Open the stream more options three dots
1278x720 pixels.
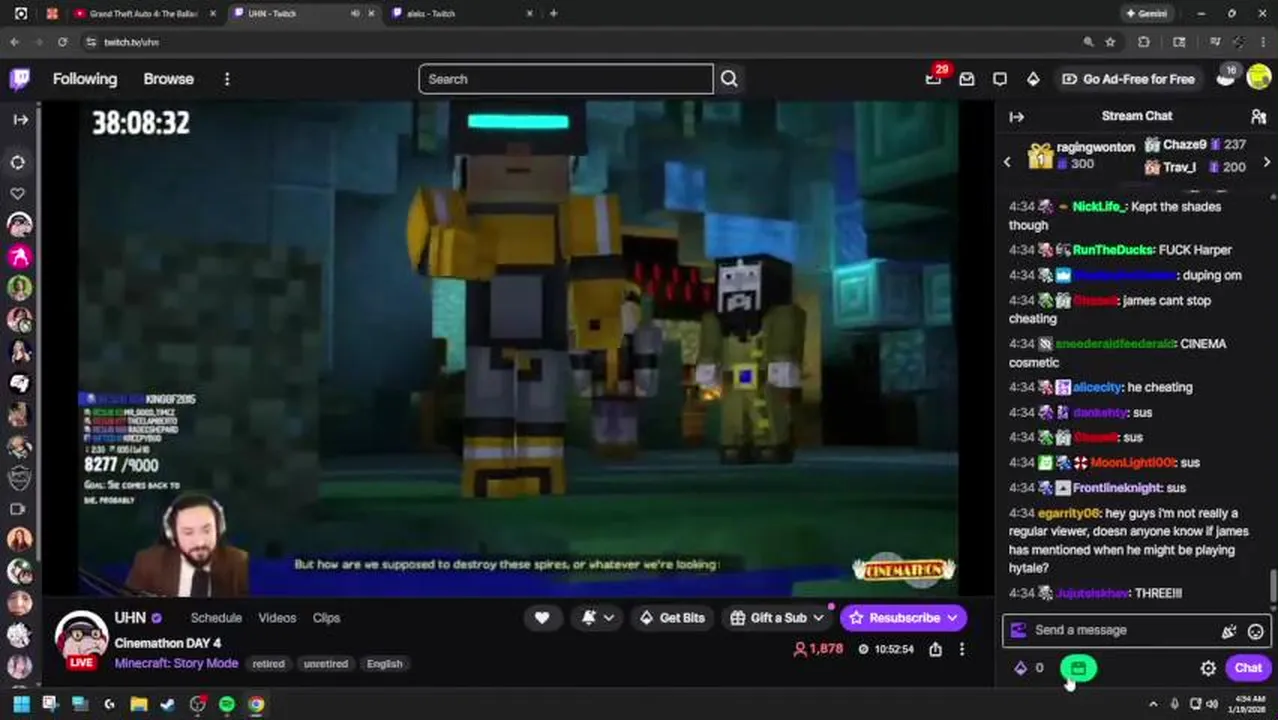point(962,650)
